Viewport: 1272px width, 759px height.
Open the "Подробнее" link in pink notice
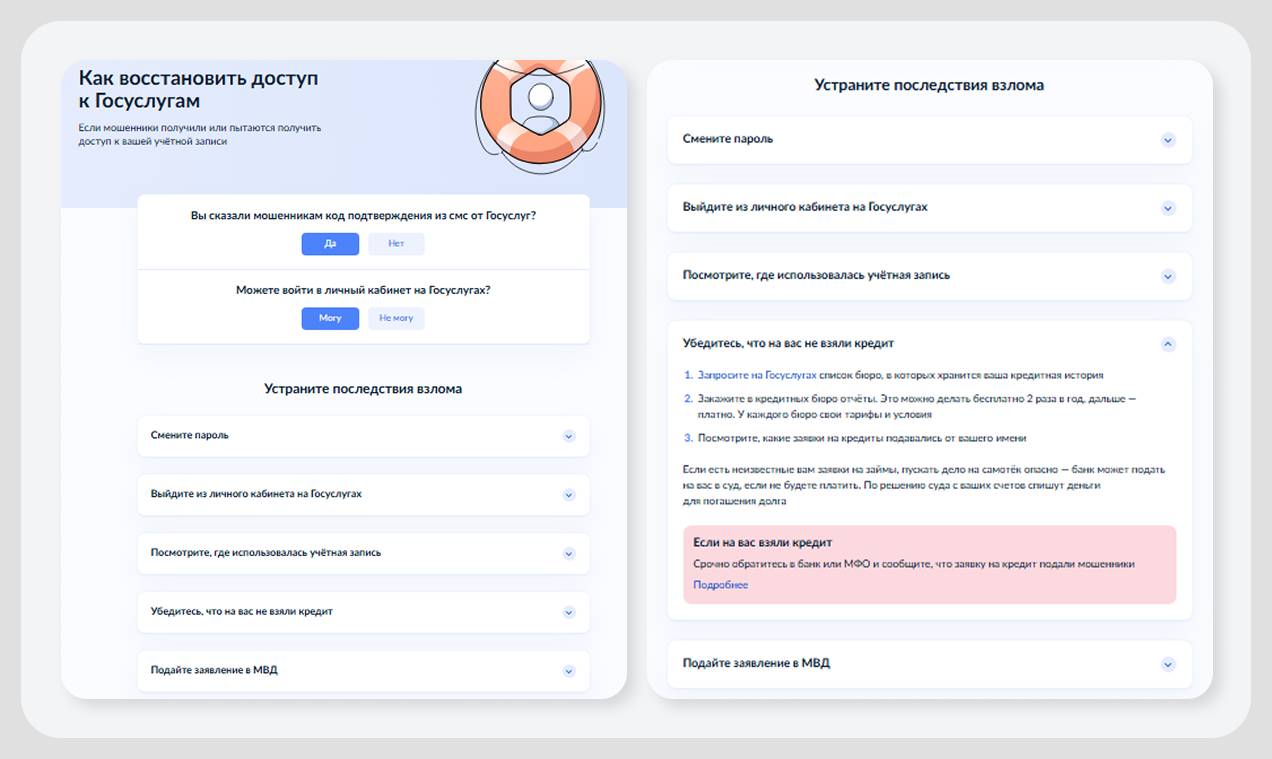tap(720, 585)
